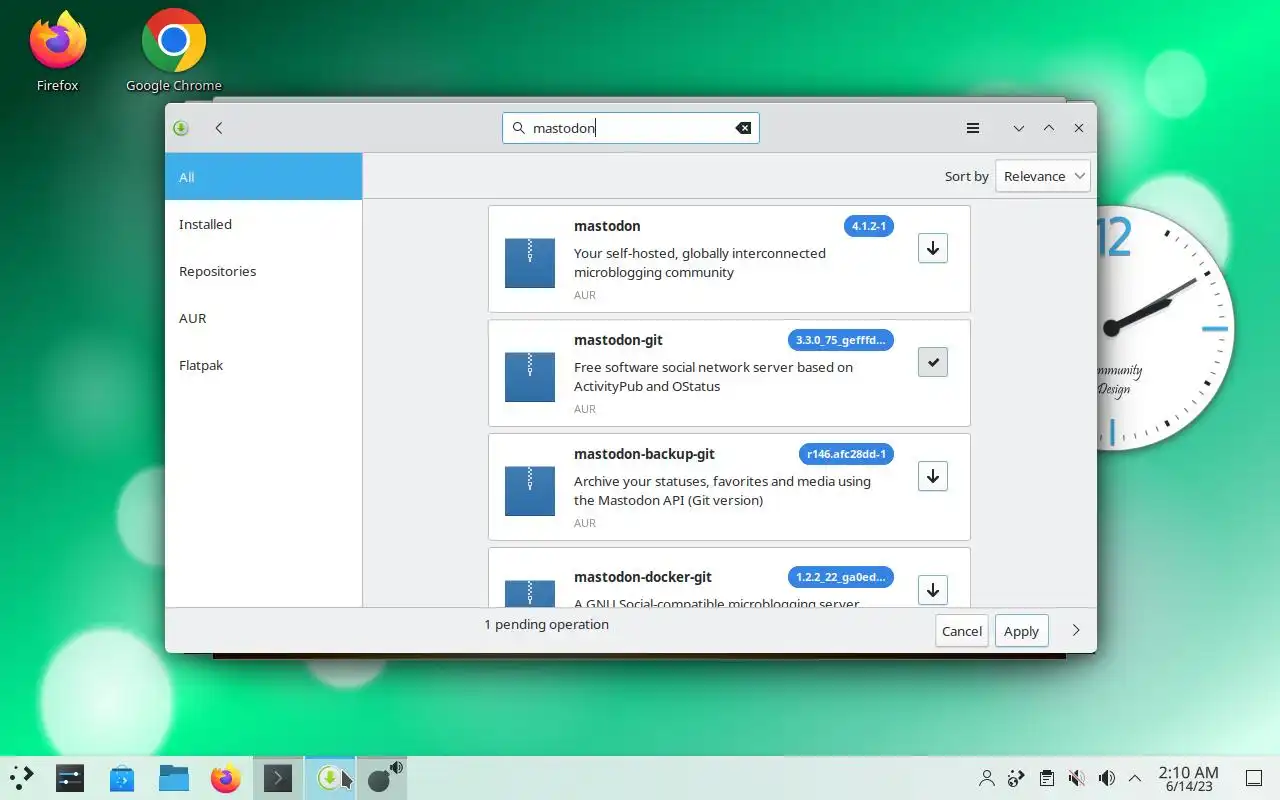Select the Repositories category
This screenshot has width=1280, height=800.
[x=263, y=271]
